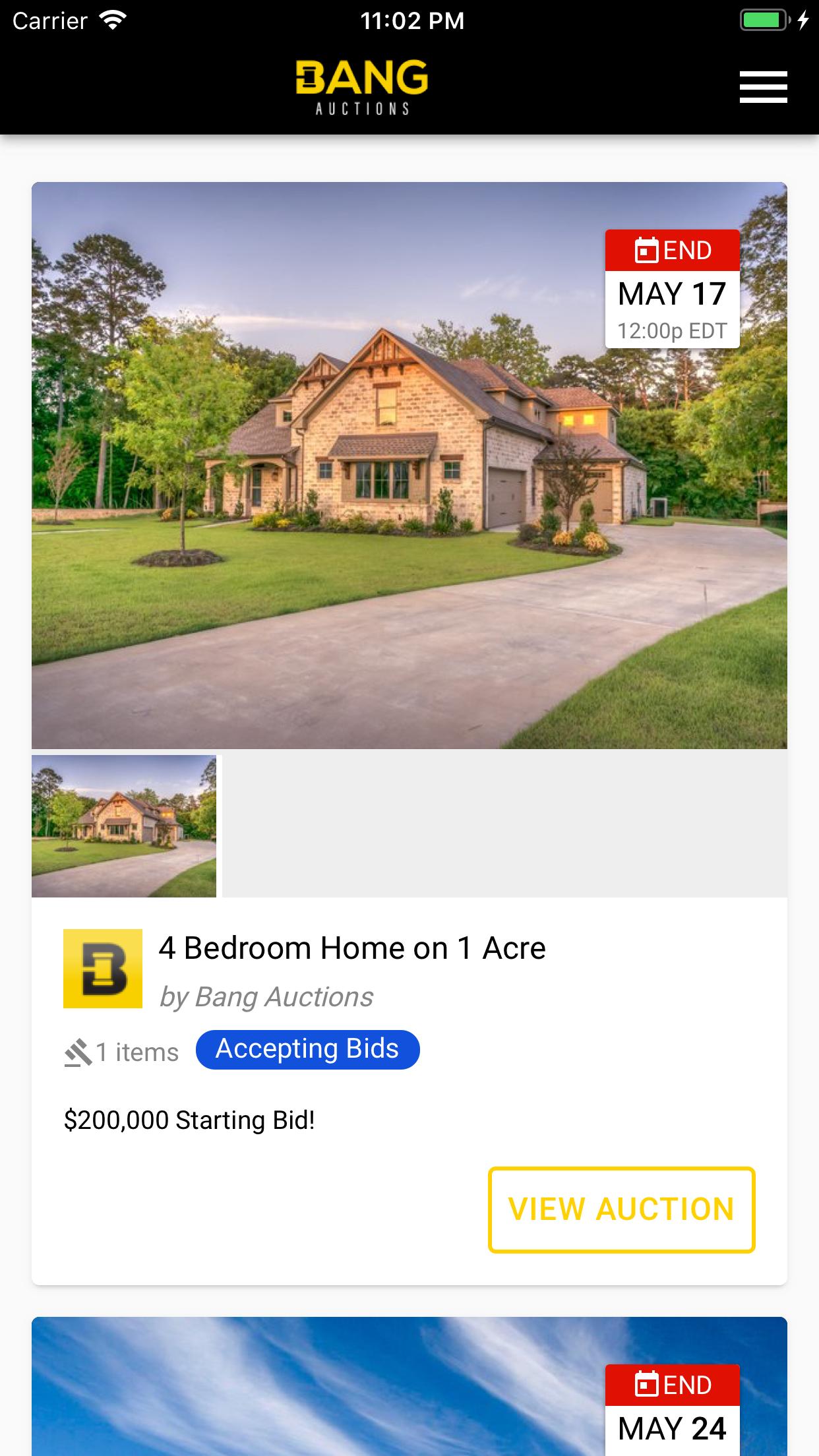This screenshot has height=1456, width=819.
Task: Open the 4 Bedroom Home on 1 Acre title
Action: point(352,948)
